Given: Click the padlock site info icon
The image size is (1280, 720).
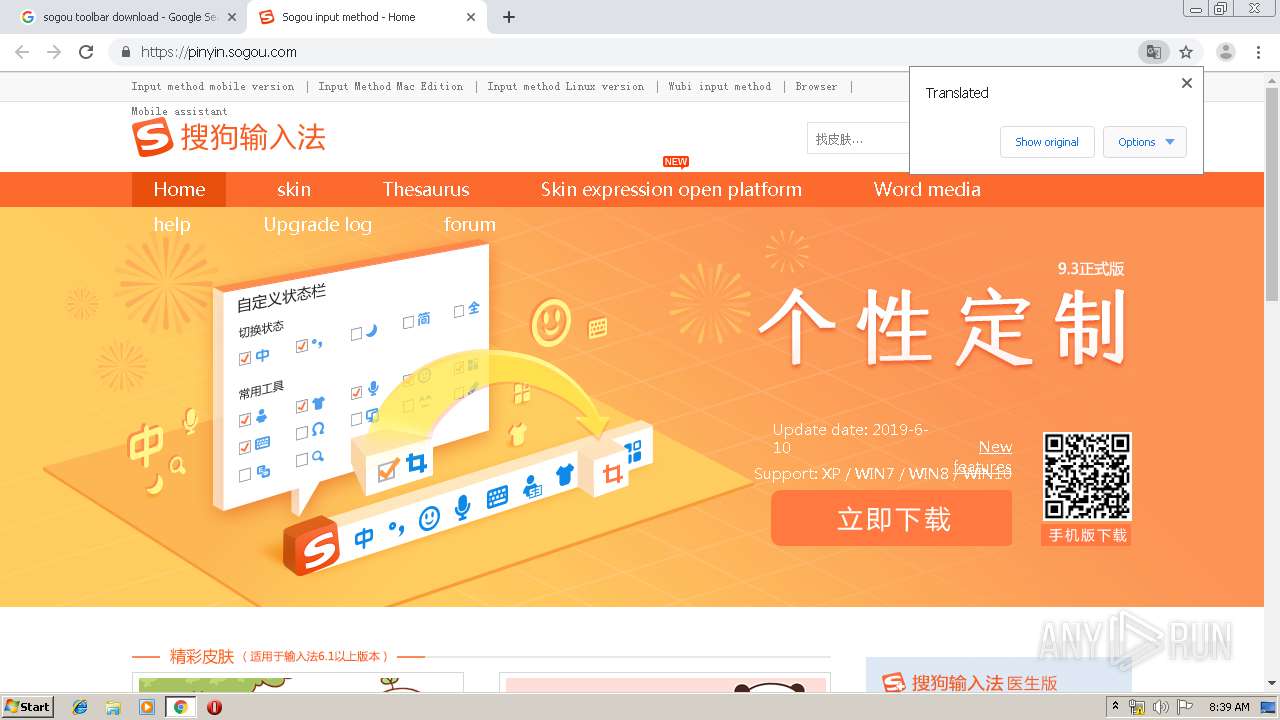Looking at the screenshot, I should pyautogui.click(x=125, y=52).
